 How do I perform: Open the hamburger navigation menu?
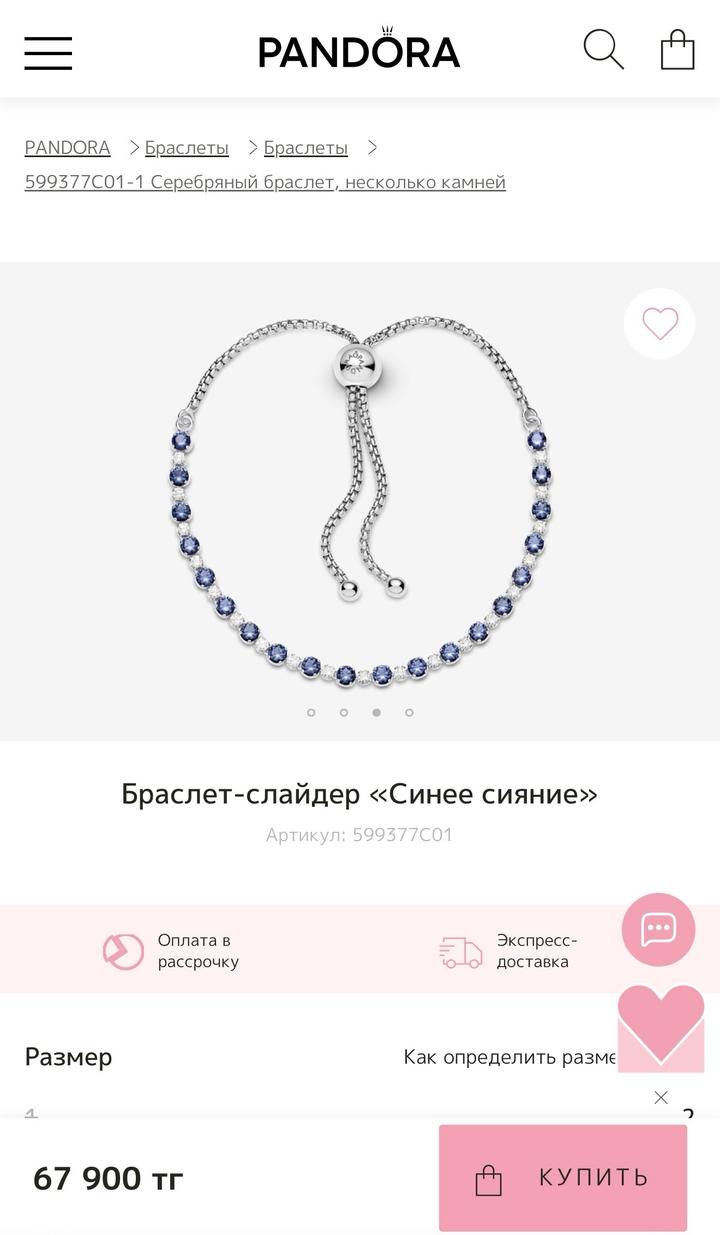click(x=48, y=52)
